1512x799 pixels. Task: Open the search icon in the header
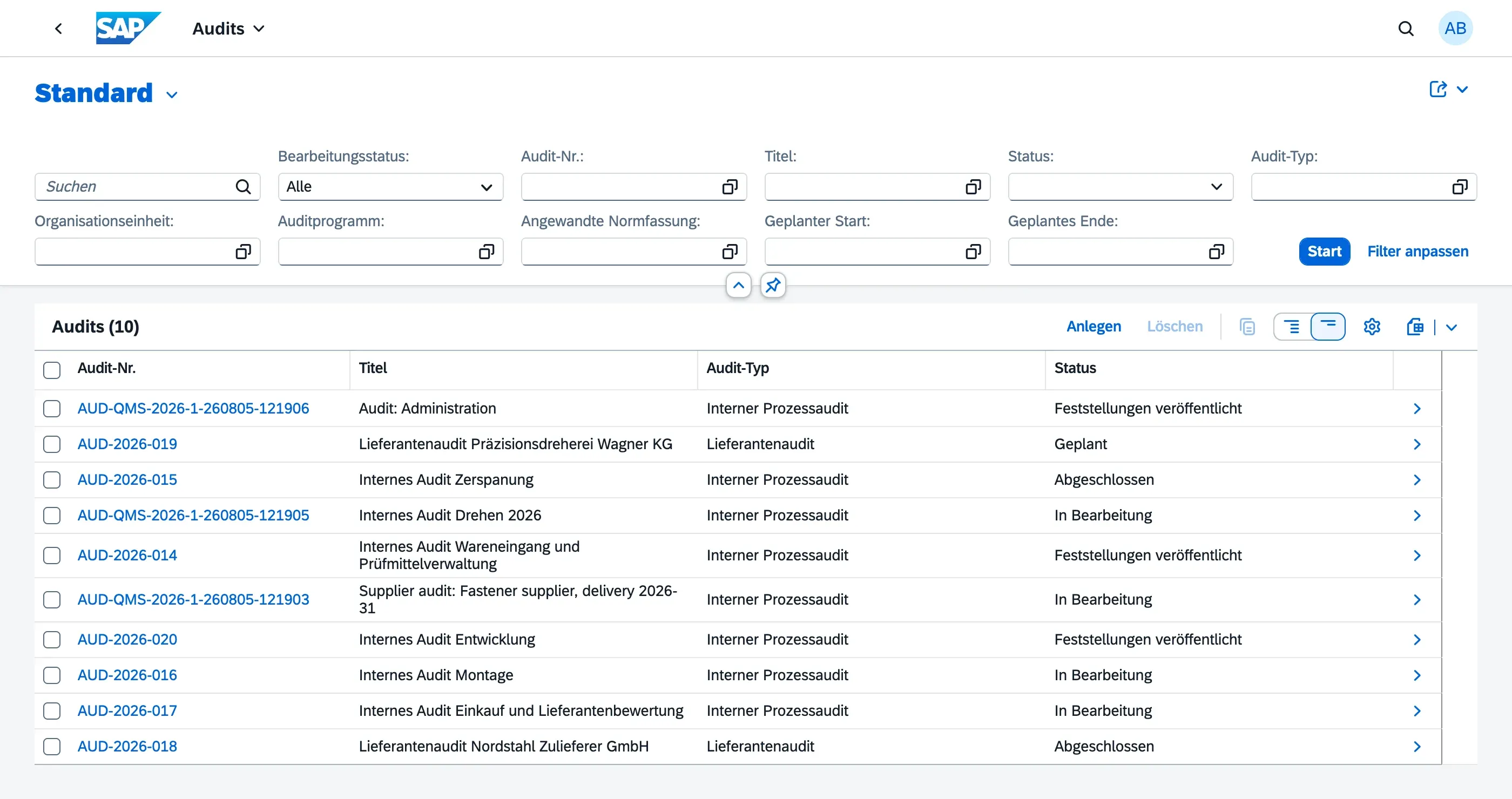[x=1406, y=28]
